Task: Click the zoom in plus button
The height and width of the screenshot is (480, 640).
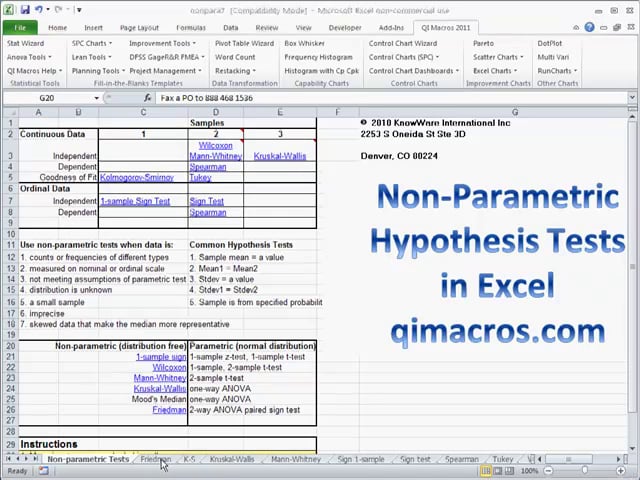Action: pyautogui.click(x=620, y=471)
